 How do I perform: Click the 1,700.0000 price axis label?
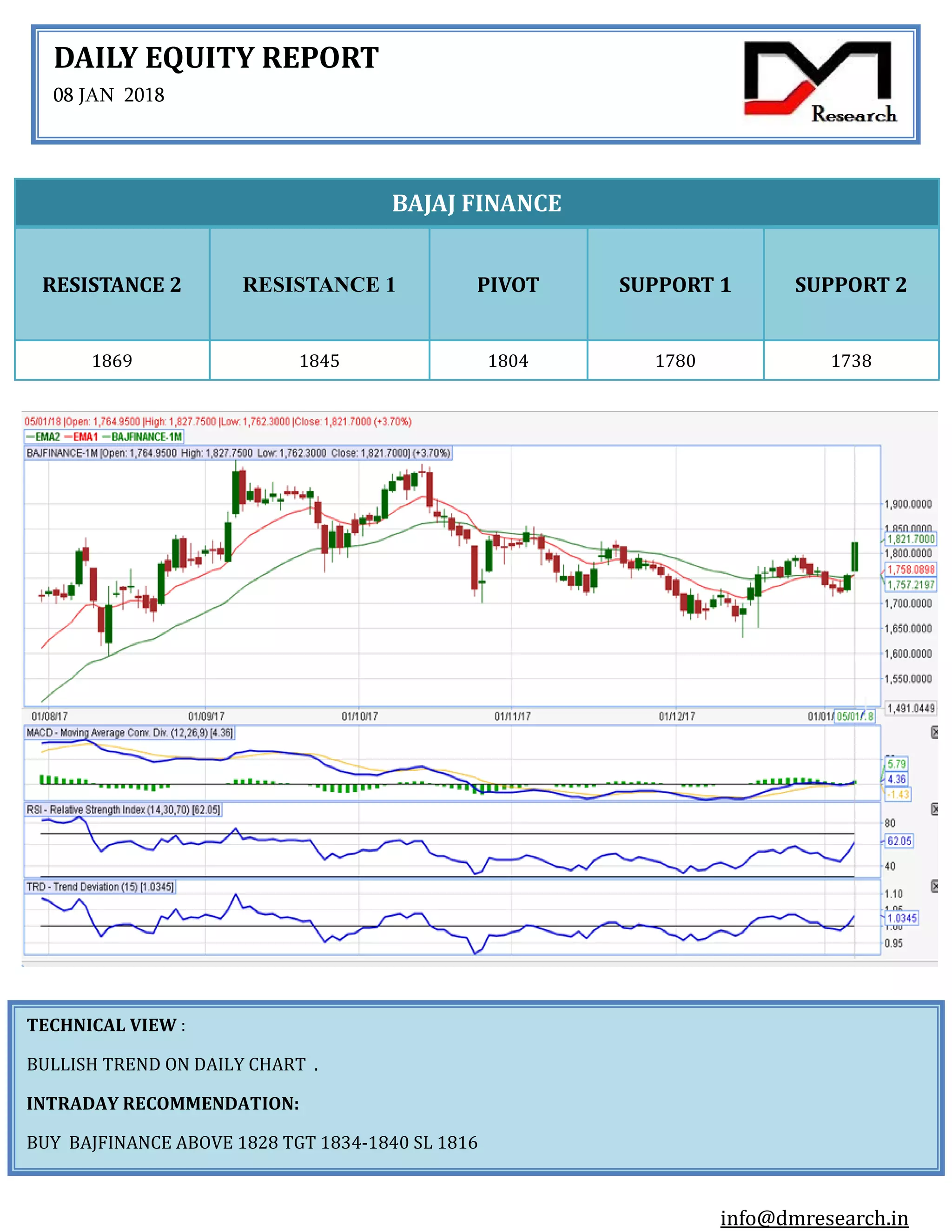(x=908, y=603)
